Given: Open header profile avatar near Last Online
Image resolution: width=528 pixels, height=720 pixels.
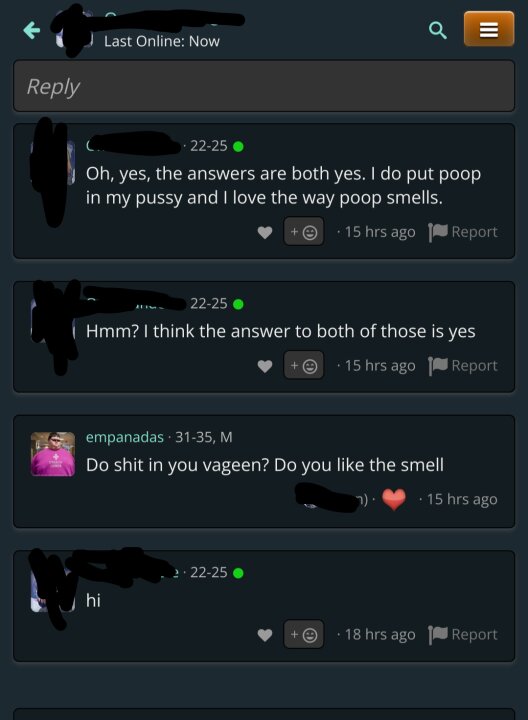Looking at the screenshot, I should coord(74,30).
